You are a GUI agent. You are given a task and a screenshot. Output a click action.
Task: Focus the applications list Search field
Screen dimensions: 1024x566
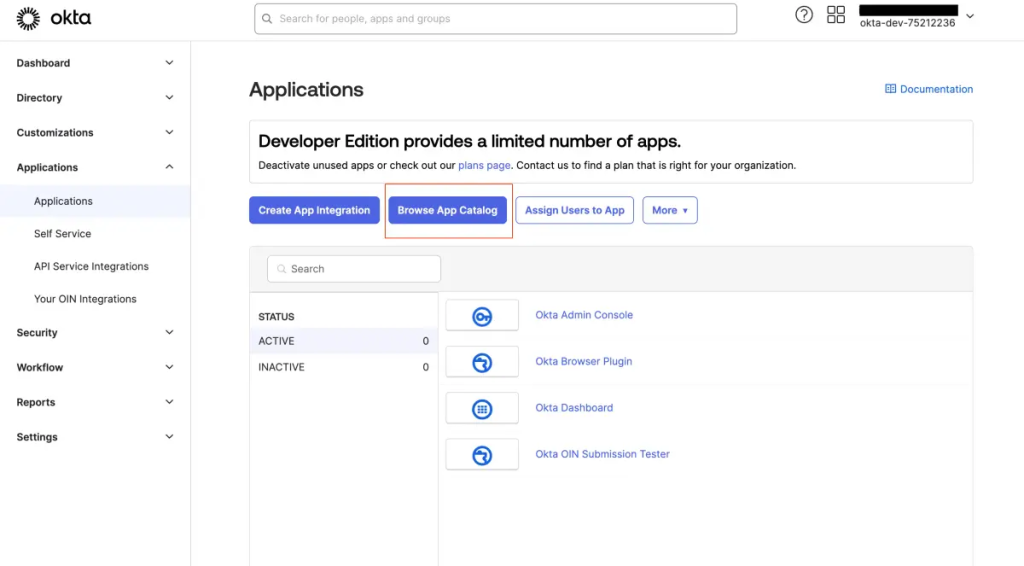coord(354,269)
